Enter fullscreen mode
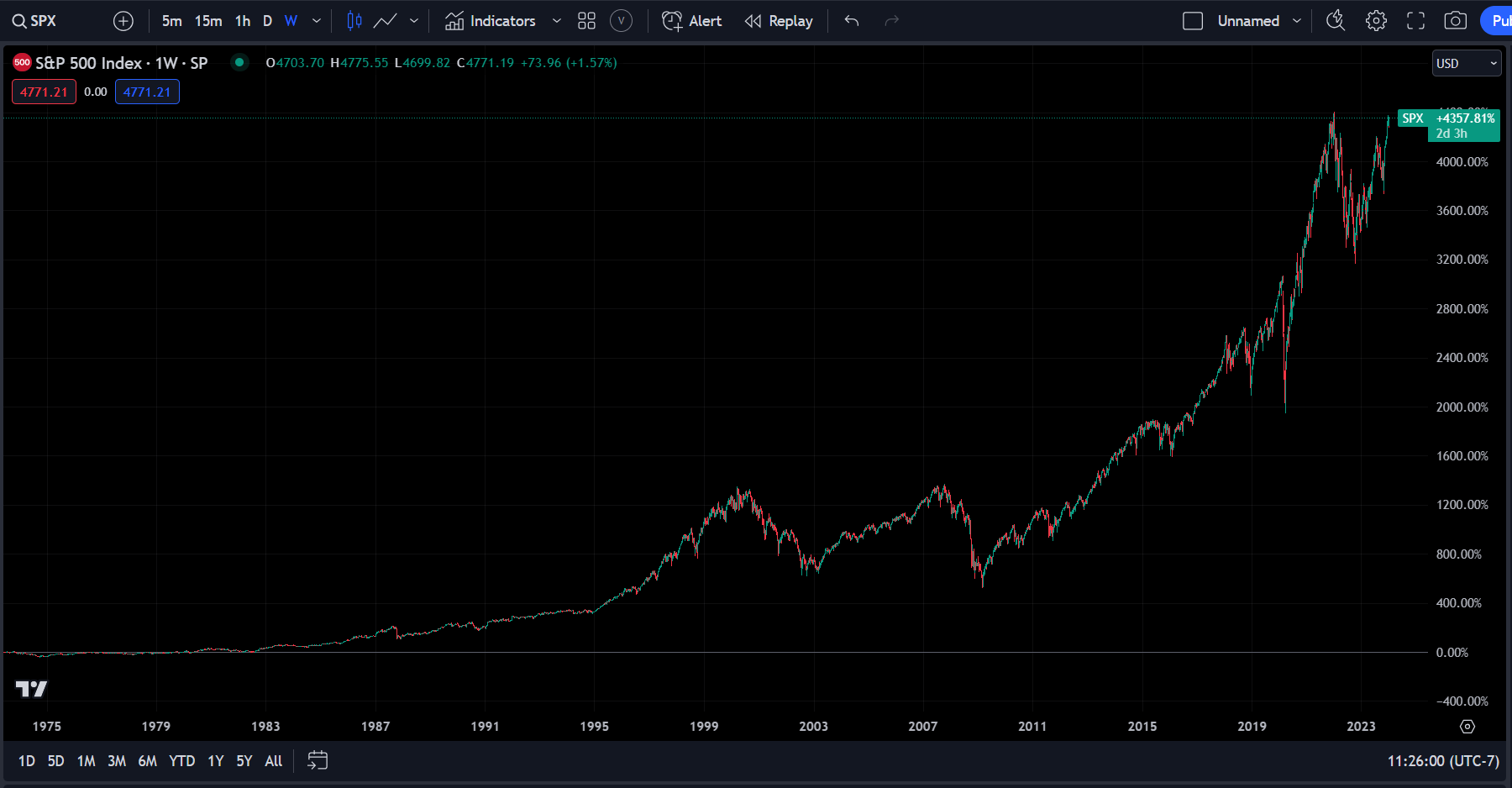 (x=1416, y=21)
